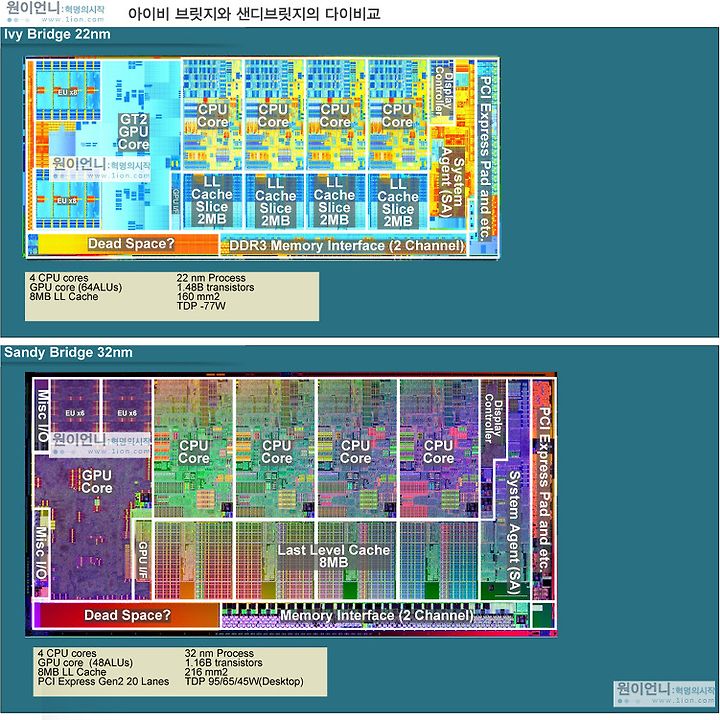Click "DDR3 Memory Interface (2 Channel)" label
Viewport: 720px width, 720px height.
(x=347, y=246)
